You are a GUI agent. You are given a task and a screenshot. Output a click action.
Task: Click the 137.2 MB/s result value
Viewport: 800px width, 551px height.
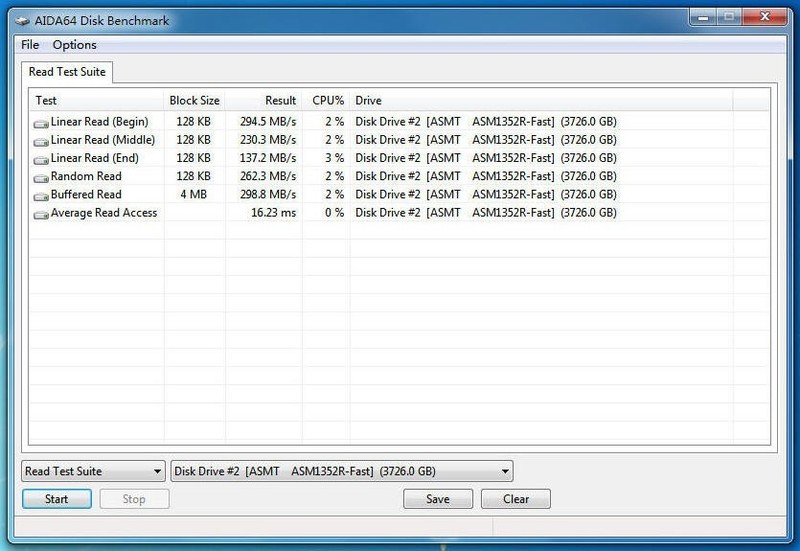click(268, 158)
